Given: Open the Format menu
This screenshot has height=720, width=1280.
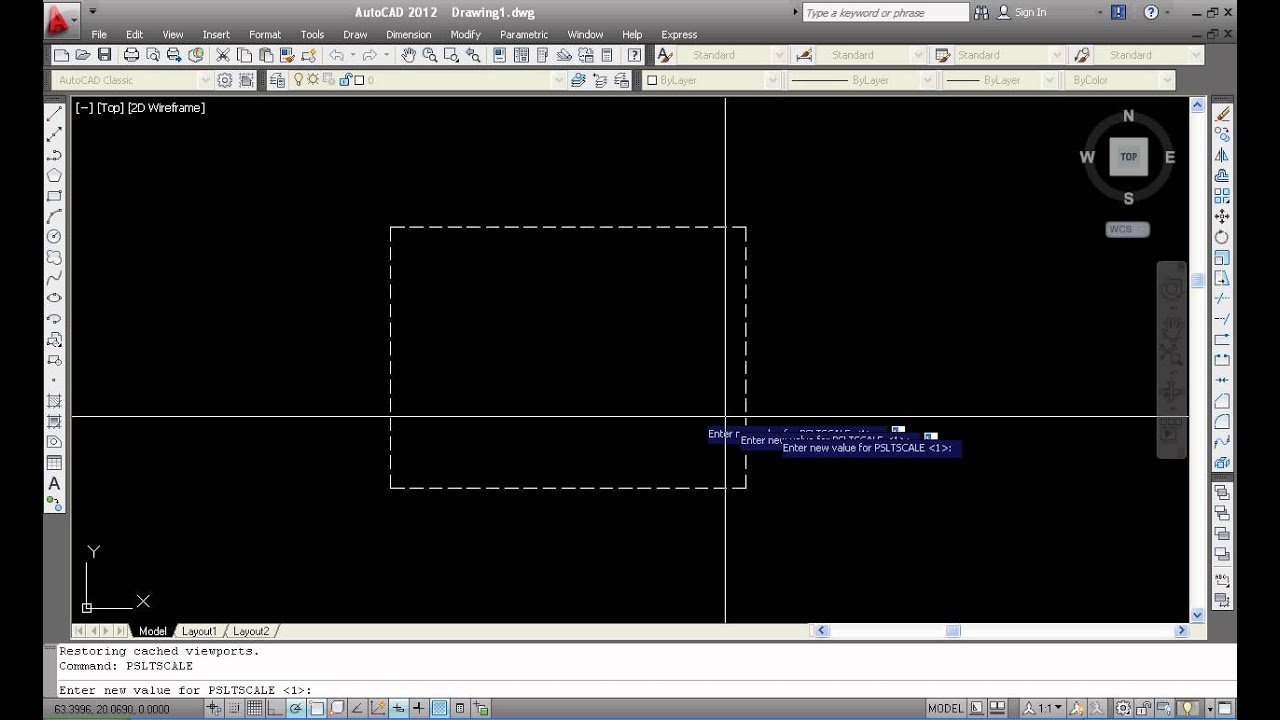Looking at the screenshot, I should (x=265, y=34).
